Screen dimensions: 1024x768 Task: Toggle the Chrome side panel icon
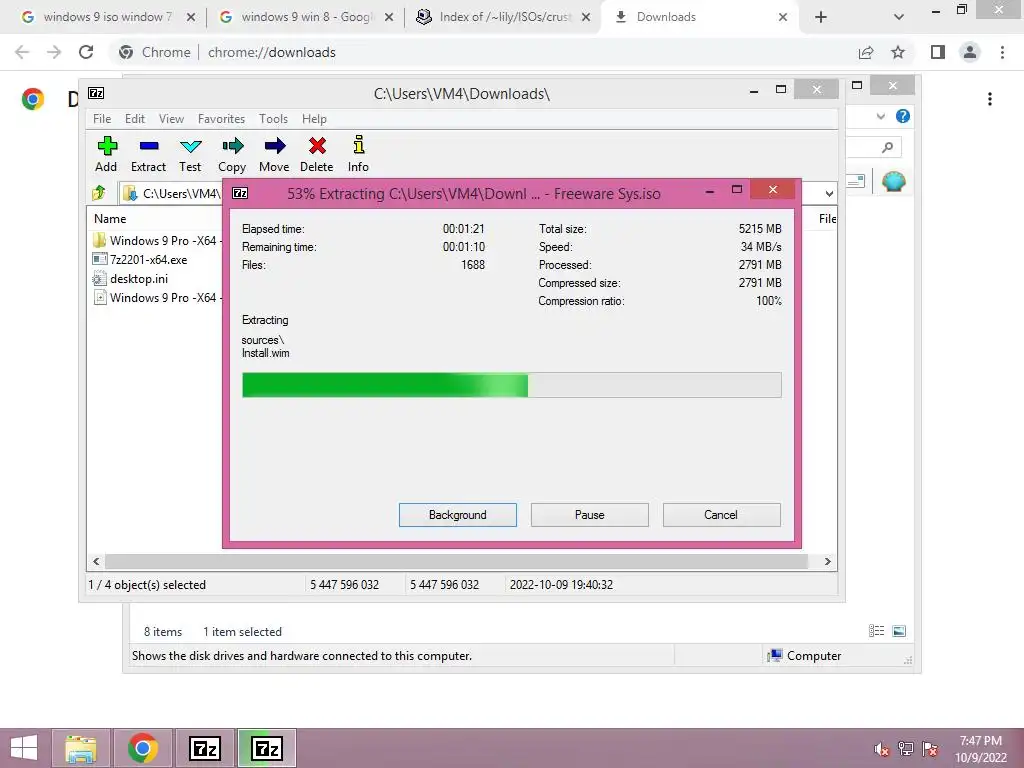(x=938, y=52)
